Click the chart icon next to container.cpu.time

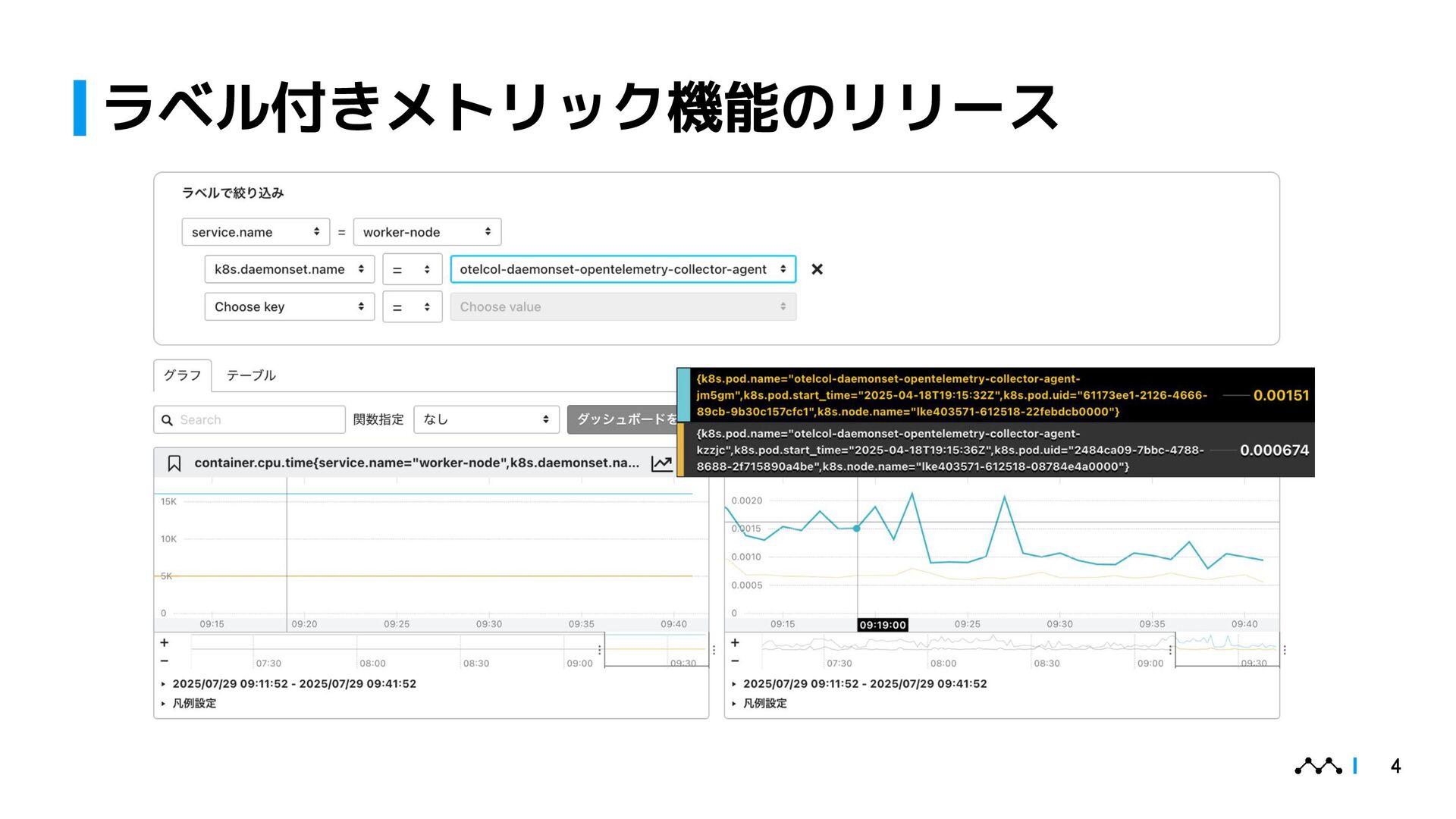tap(661, 463)
